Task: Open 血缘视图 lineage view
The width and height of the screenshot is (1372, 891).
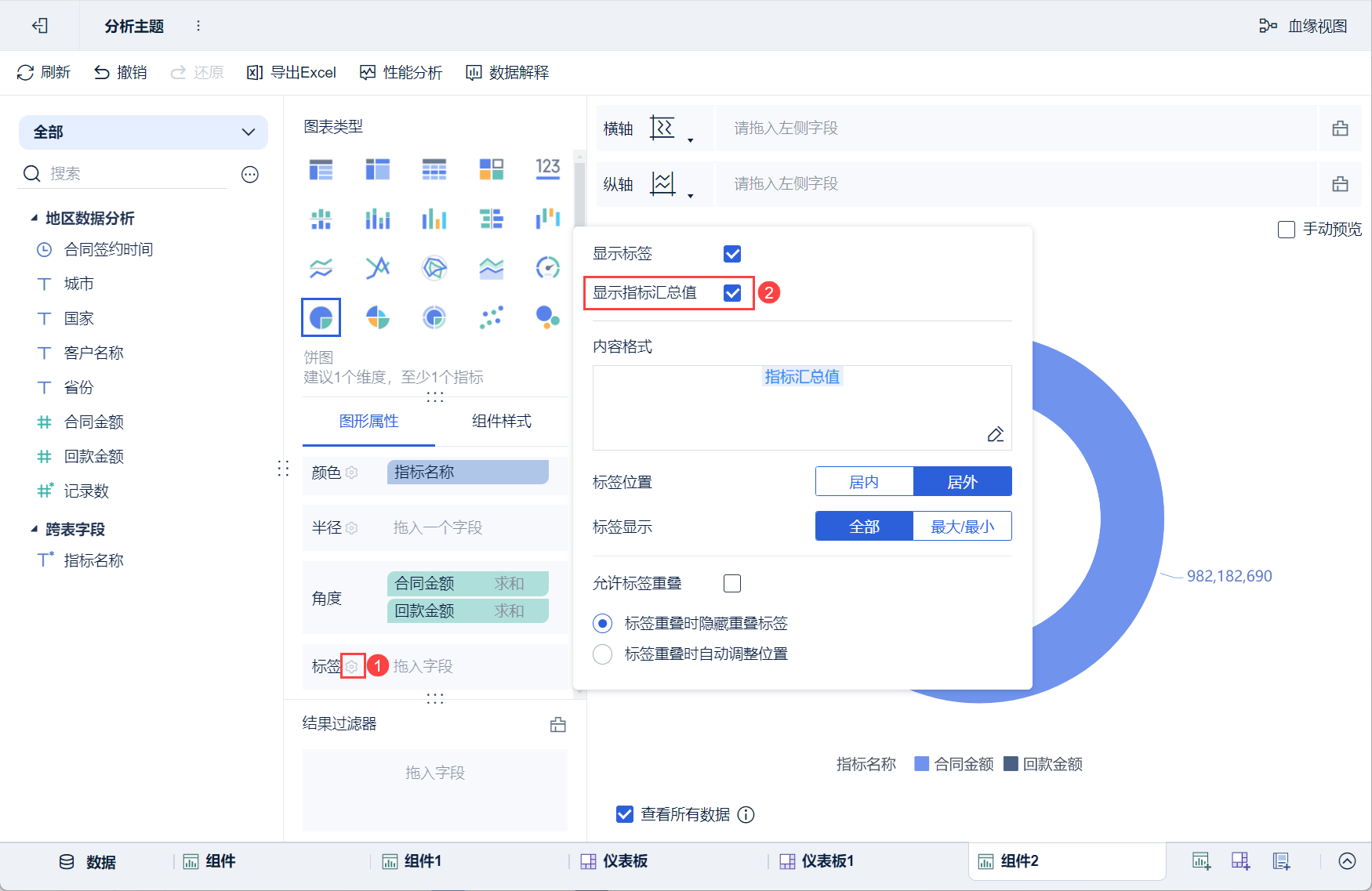Action: [1303, 26]
